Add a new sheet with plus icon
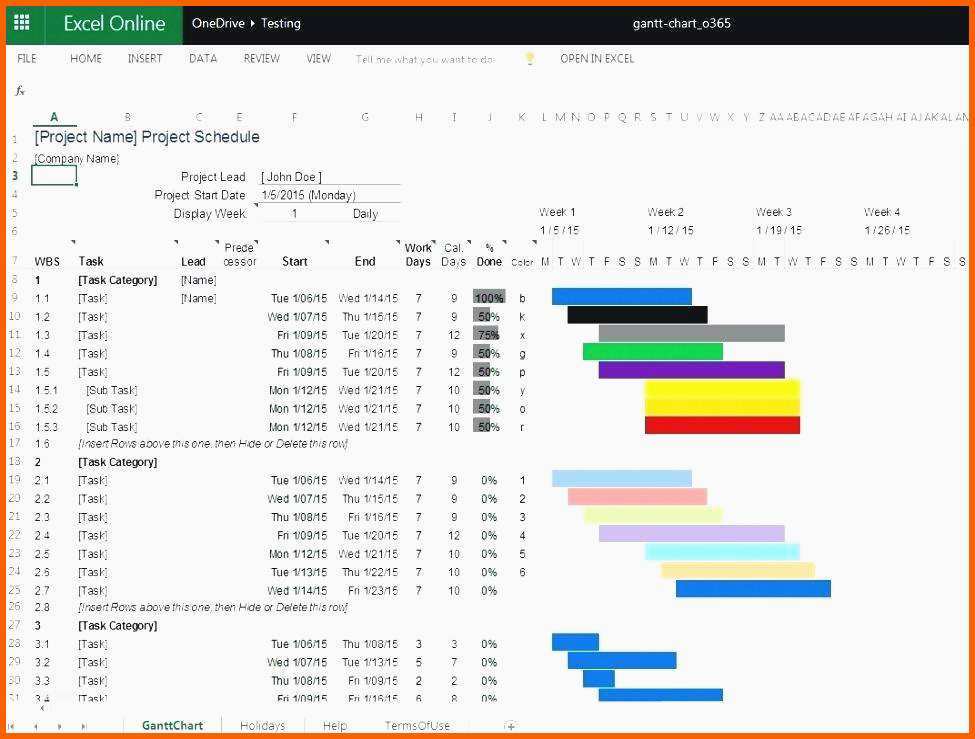The image size is (975, 739). click(x=510, y=725)
